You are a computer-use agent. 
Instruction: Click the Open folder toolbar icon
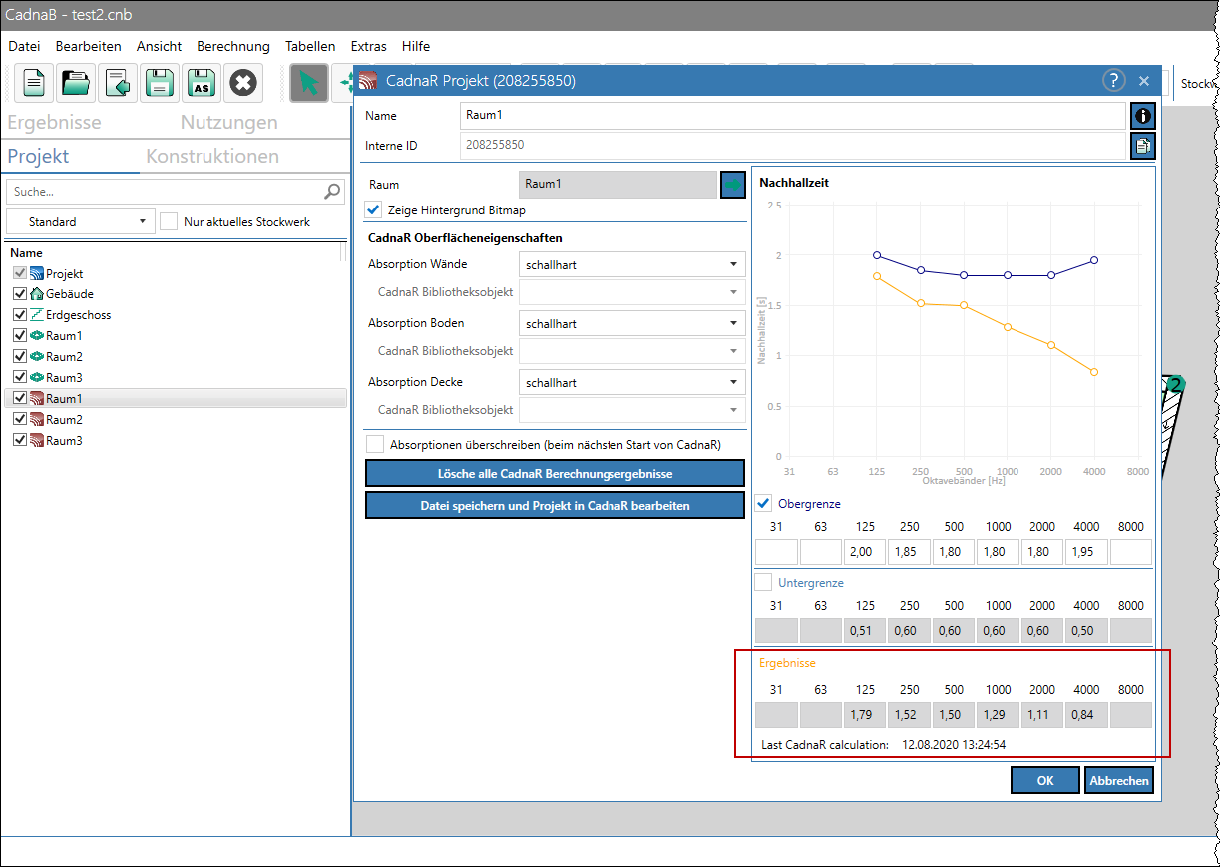[76, 83]
